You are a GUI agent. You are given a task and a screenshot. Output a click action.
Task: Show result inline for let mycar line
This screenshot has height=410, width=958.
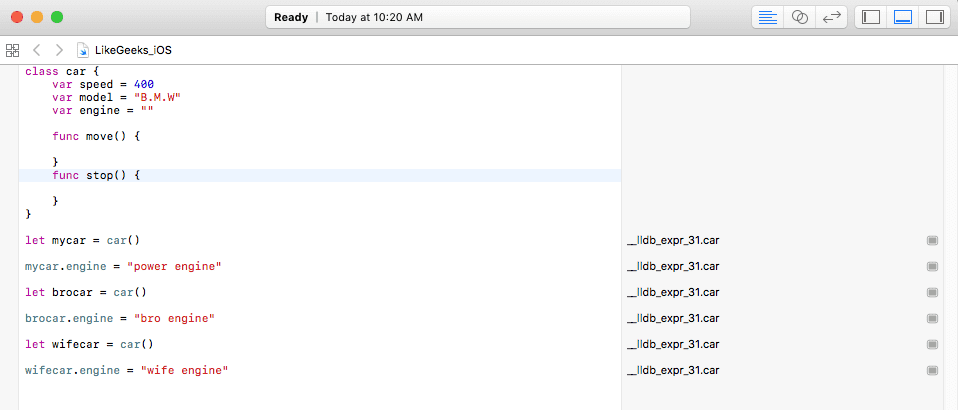click(932, 241)
